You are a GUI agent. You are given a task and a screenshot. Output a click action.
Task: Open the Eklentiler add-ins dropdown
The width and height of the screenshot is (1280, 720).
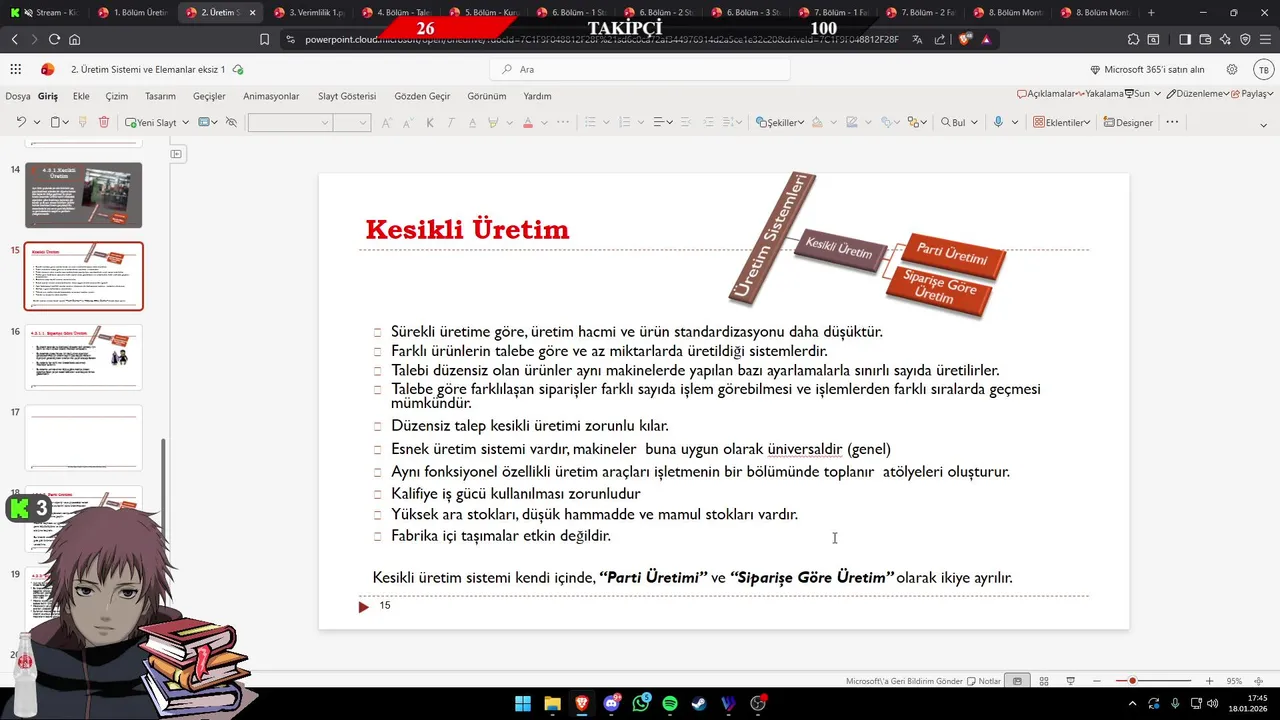(x=1062, y=122)
